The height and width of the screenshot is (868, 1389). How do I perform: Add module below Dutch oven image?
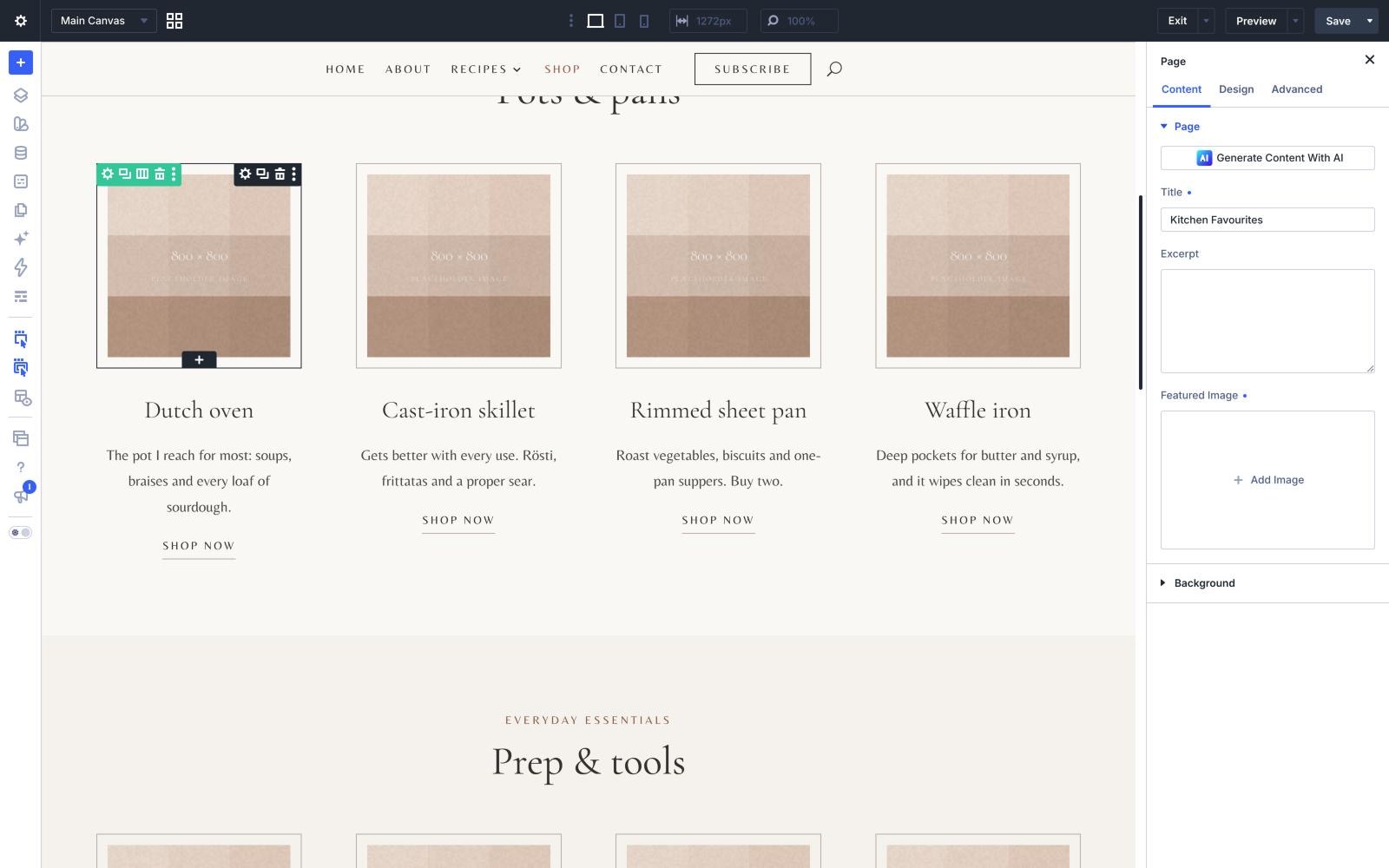click(199, 359)
